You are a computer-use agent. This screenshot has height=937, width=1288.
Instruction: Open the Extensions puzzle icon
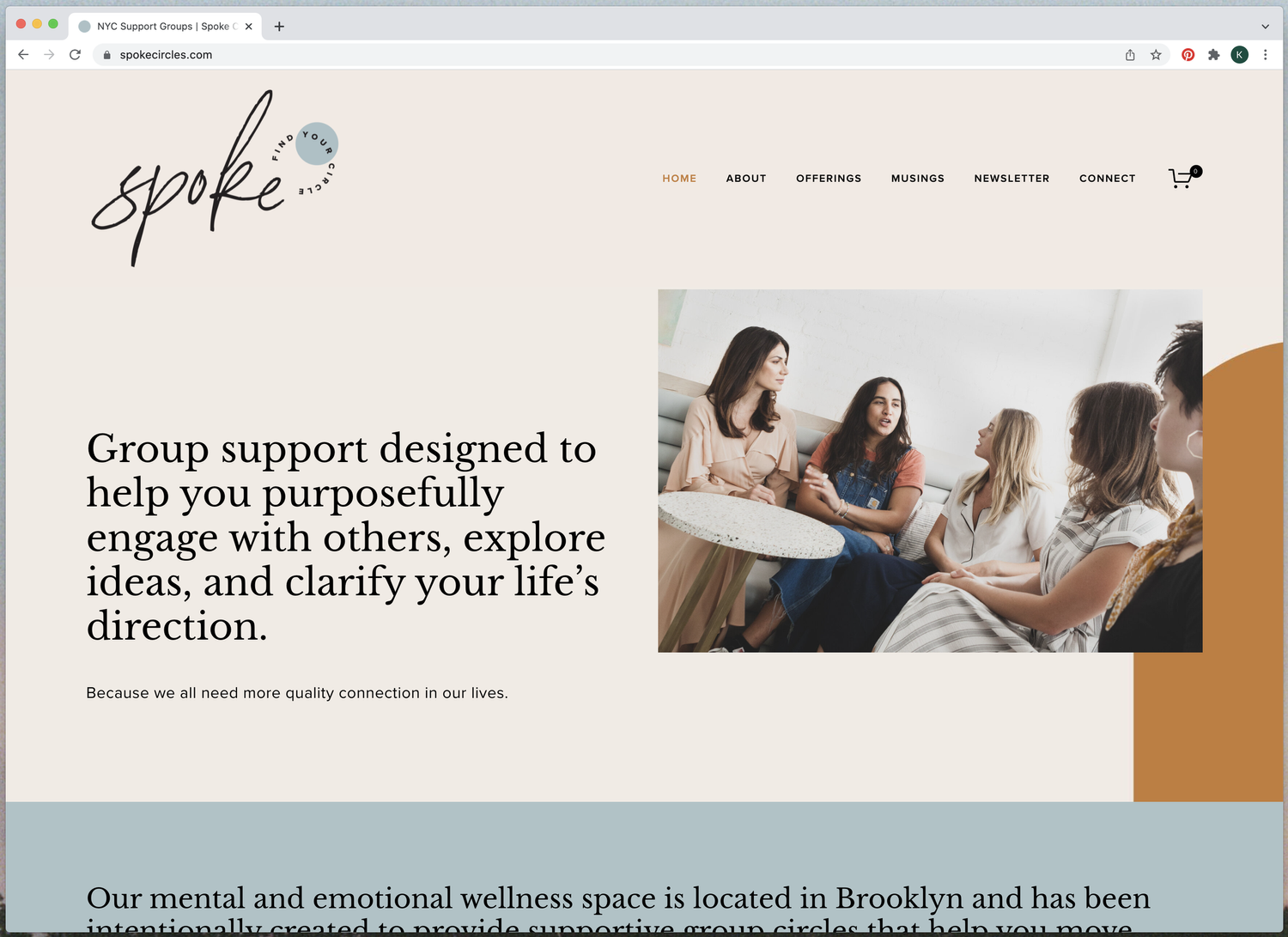[x=1213, y=54]
